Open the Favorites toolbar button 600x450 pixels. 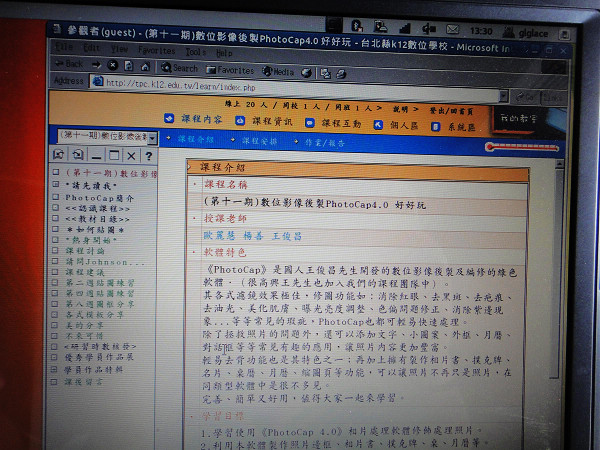(230, 70)
